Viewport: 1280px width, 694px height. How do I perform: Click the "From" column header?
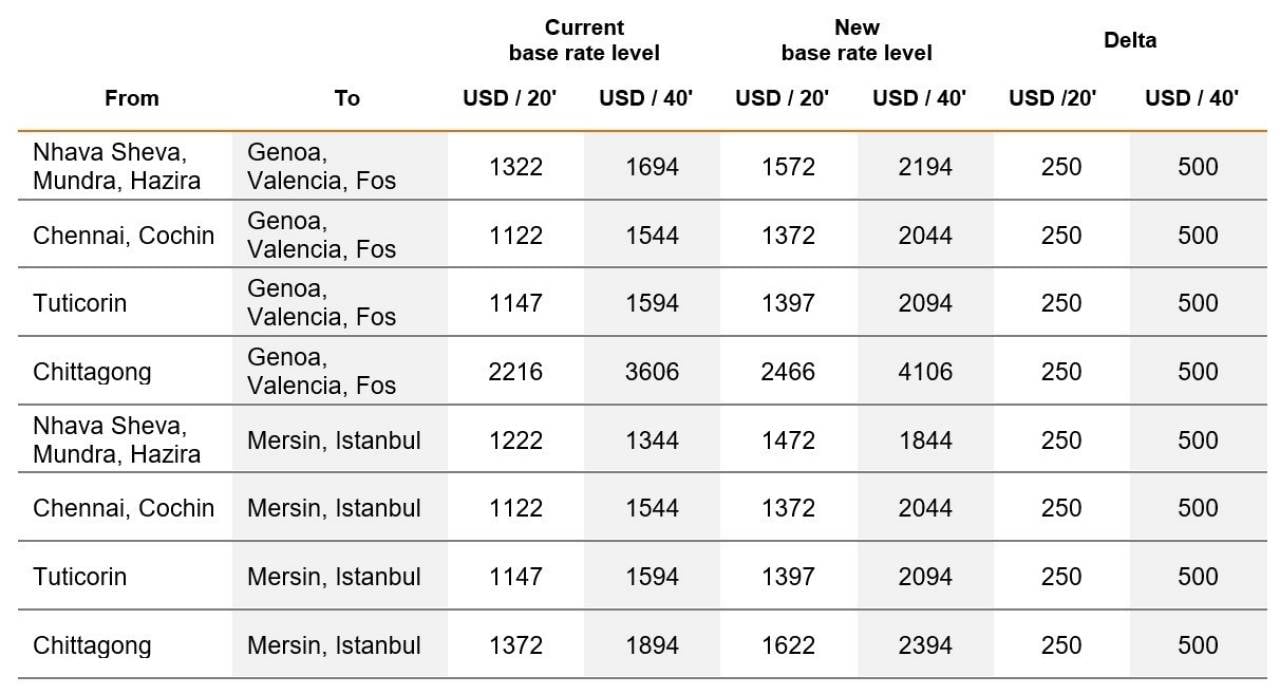pyautogui.click(x=132, y=98)
